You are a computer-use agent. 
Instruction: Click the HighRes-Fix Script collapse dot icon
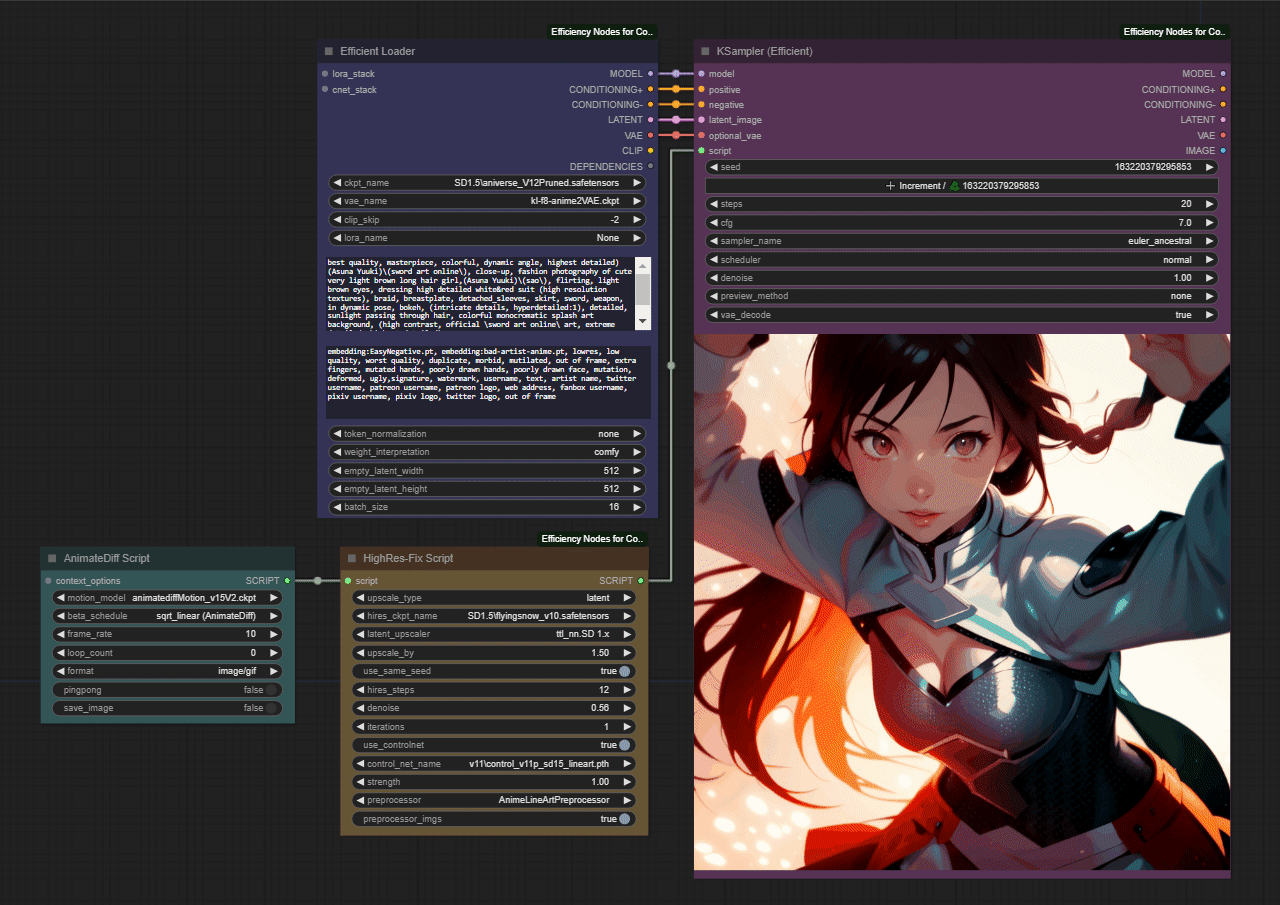click(x=352, y=558)
